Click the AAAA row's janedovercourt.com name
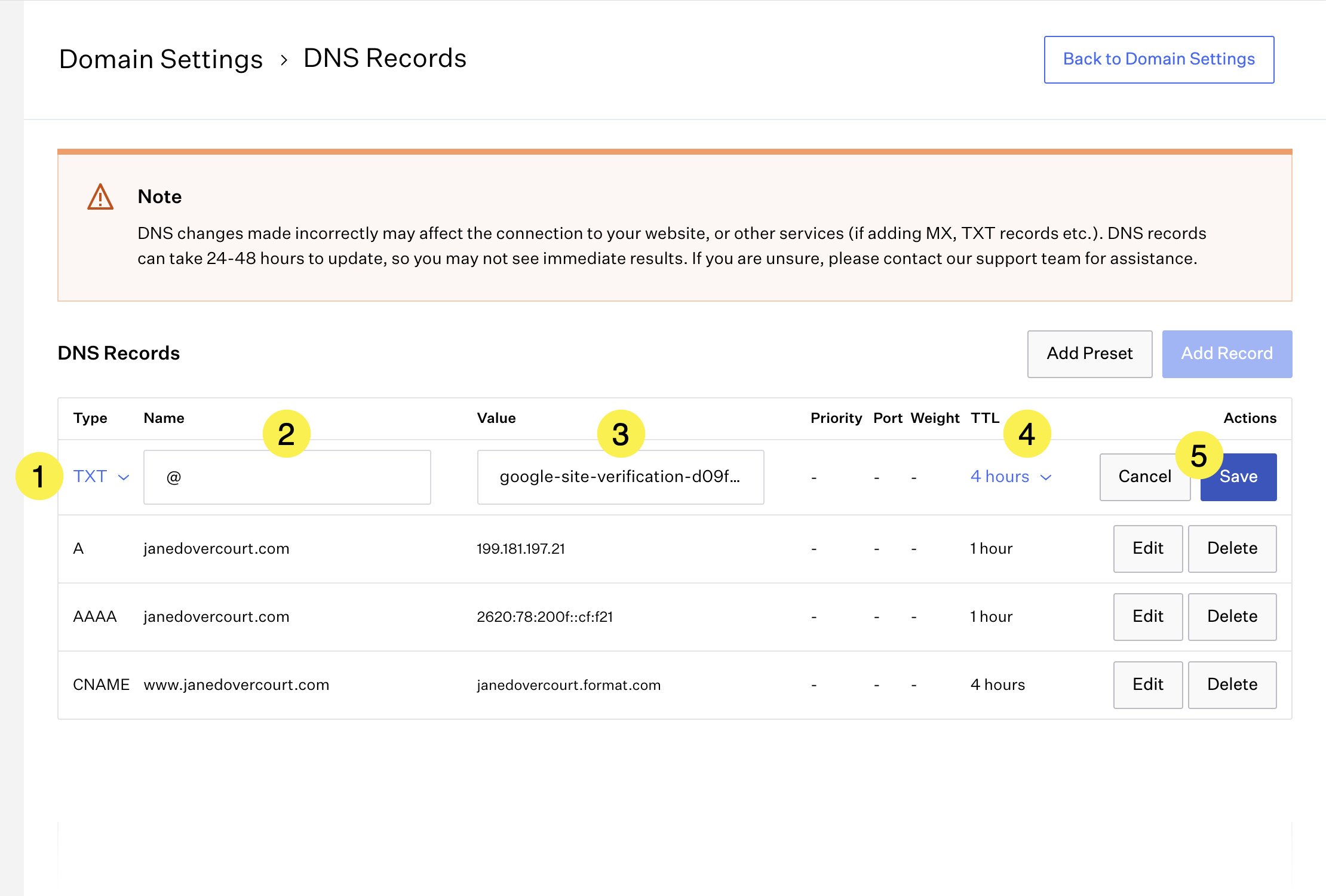 [x=216, y=616]
